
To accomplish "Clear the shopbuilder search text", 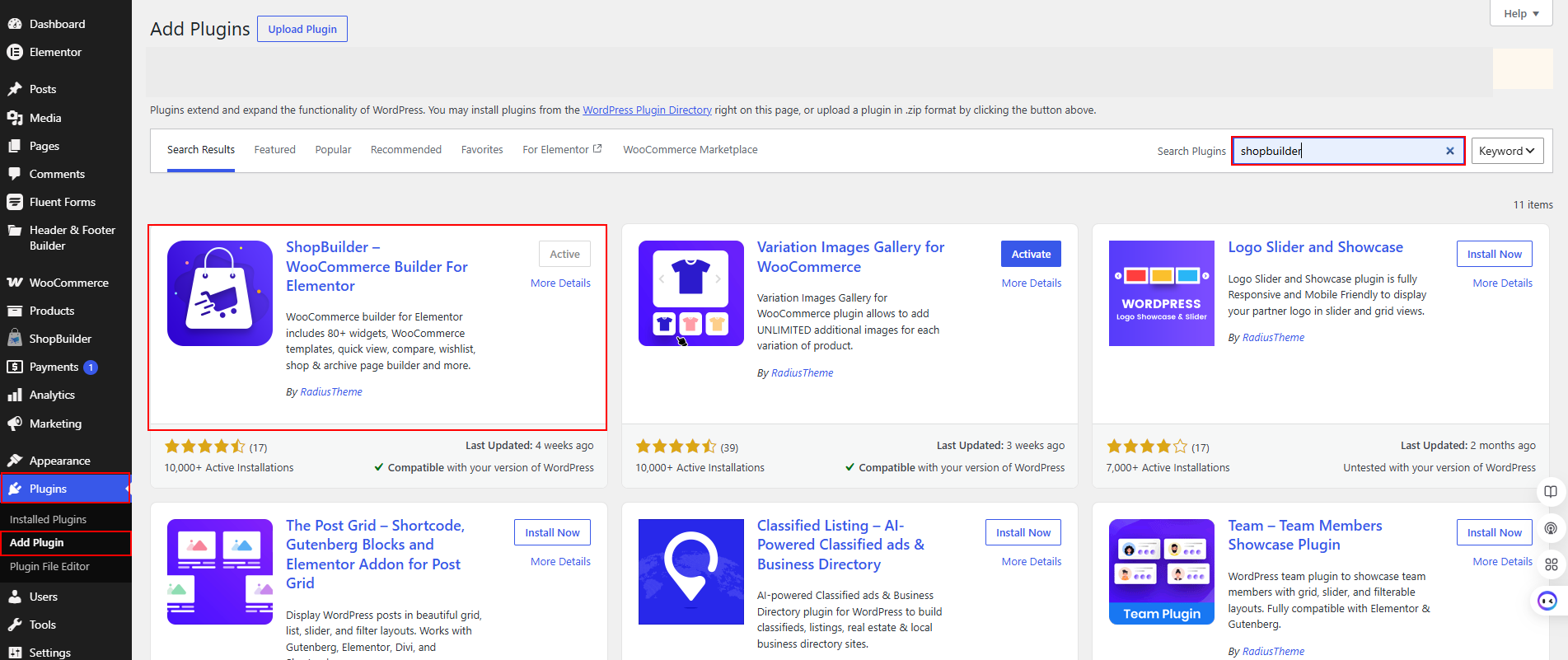I will [x=1450, y=151].
